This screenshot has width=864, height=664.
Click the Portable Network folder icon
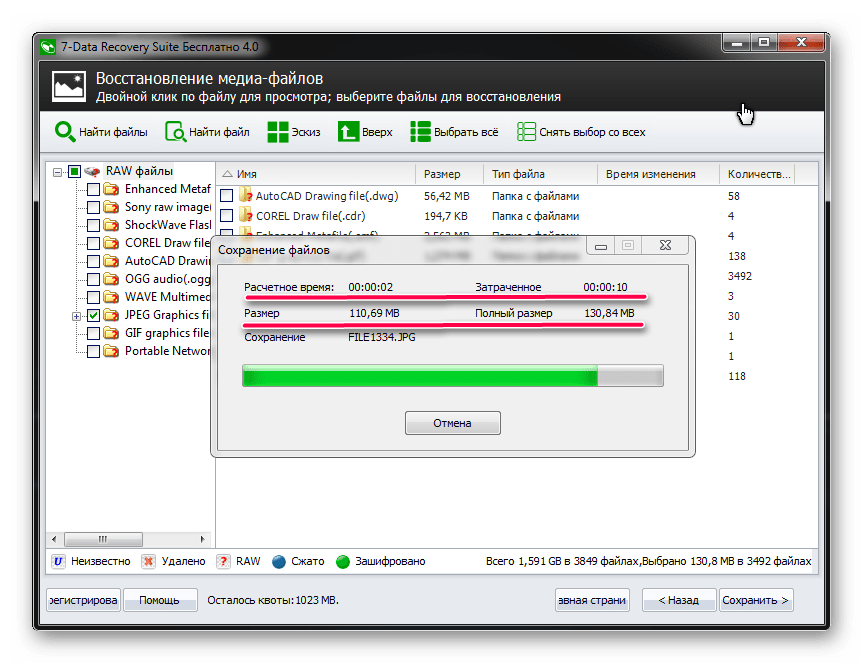click(x=111, y=351)
